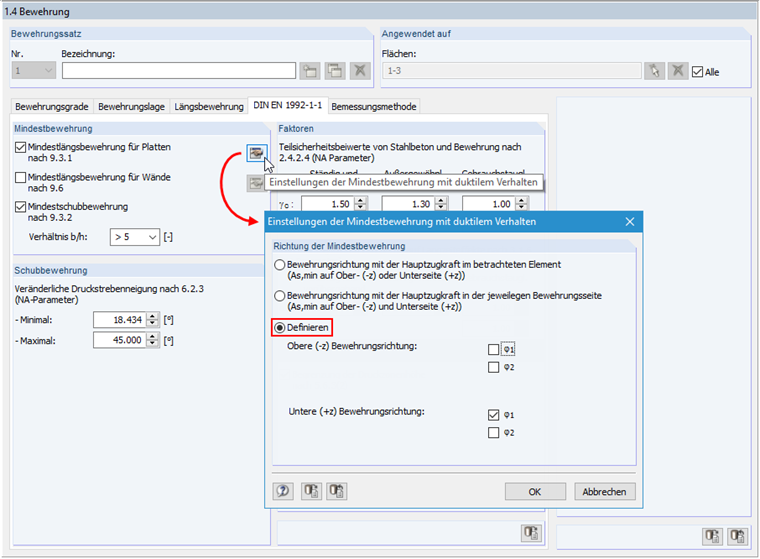Click the Abbrechen button
The height and width of the screenshot is (559, 760).
click(x=604, y=492)
